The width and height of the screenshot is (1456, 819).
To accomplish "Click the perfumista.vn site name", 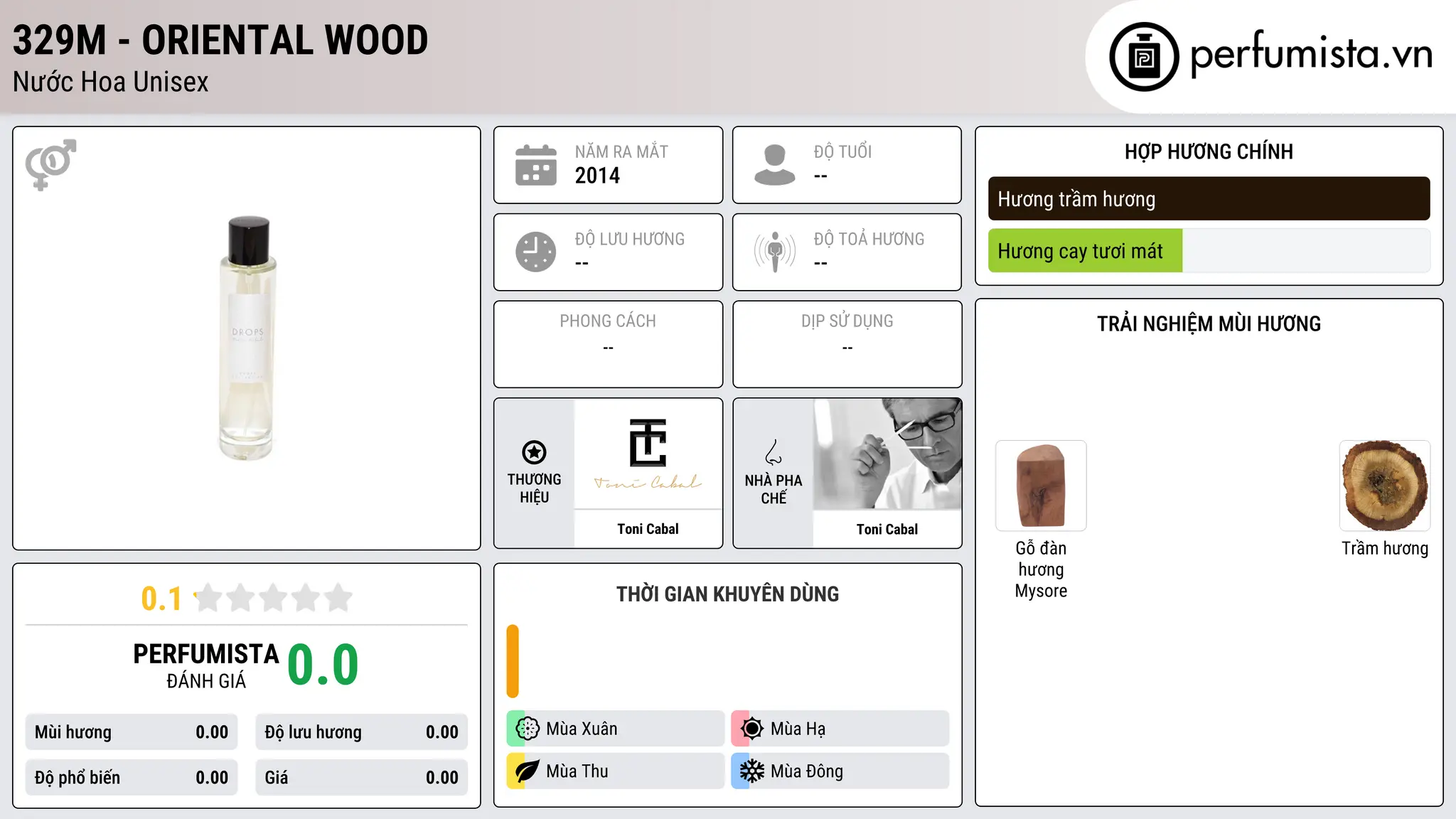I will pos(1311,54).
